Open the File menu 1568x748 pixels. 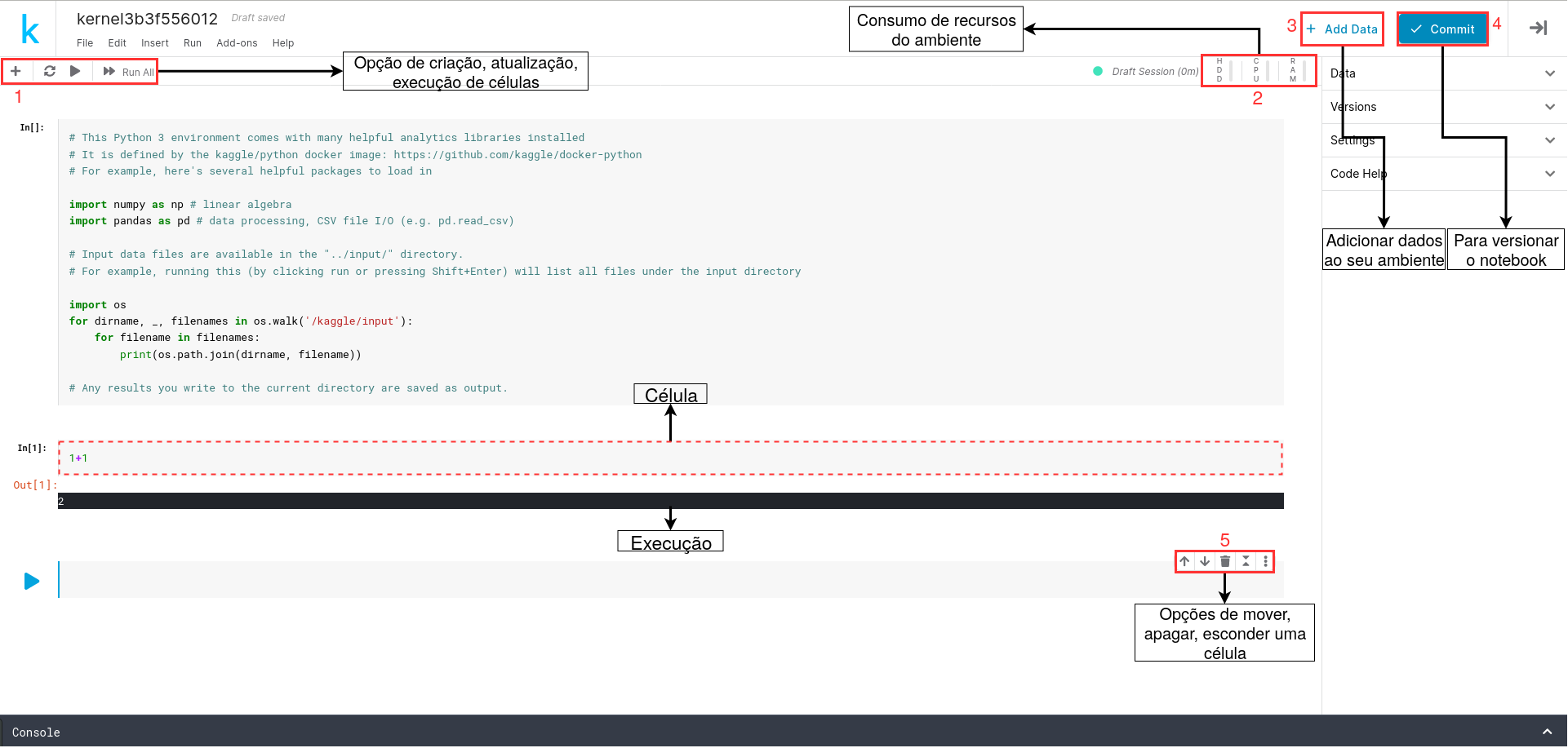click(x=85, y=43)
